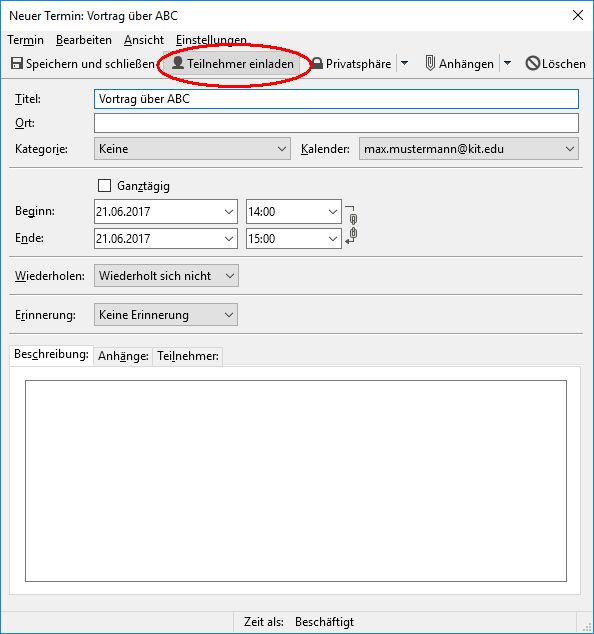
Task: Toggle the date link chain icon
Action: (x=352, y=225)
